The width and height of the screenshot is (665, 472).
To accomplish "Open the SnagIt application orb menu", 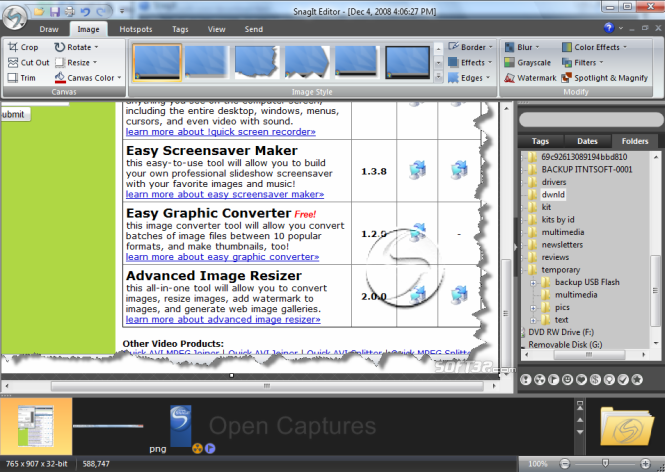I will (x=14, y=17).
